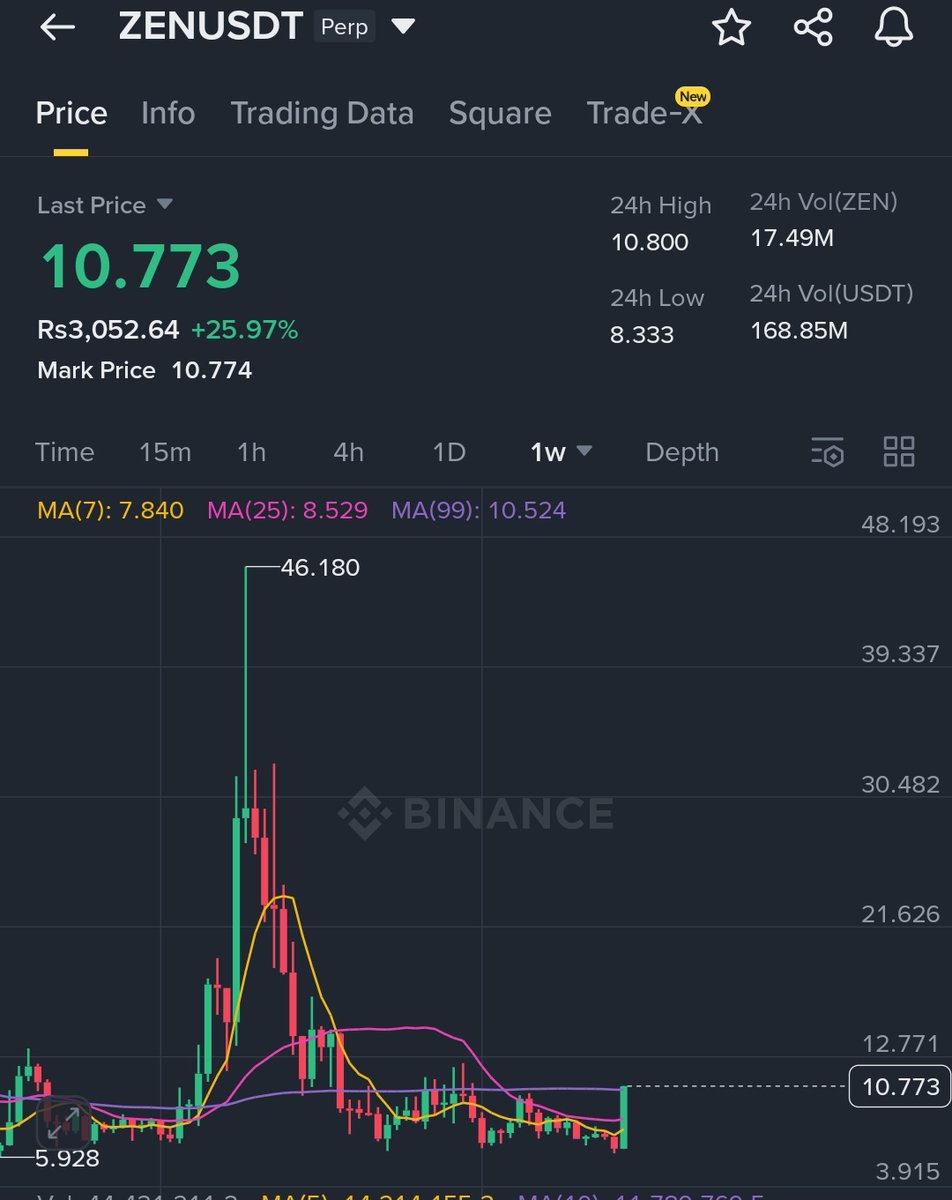Select the 15m chart interval
The height and width of the screenshot is (1200, 952).
click(x=165, y=452)
